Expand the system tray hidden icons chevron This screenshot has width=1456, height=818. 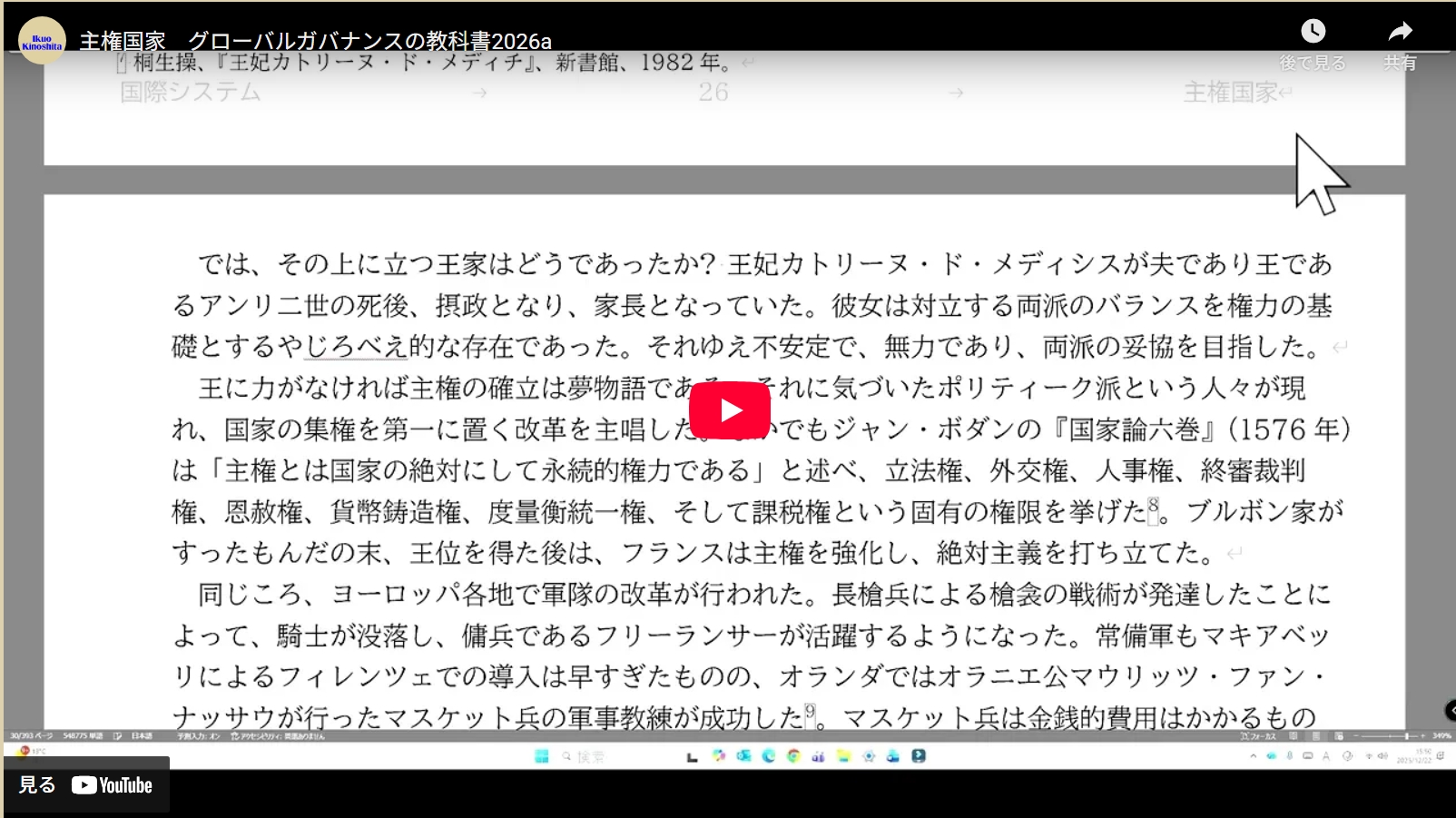[1254, 756]
